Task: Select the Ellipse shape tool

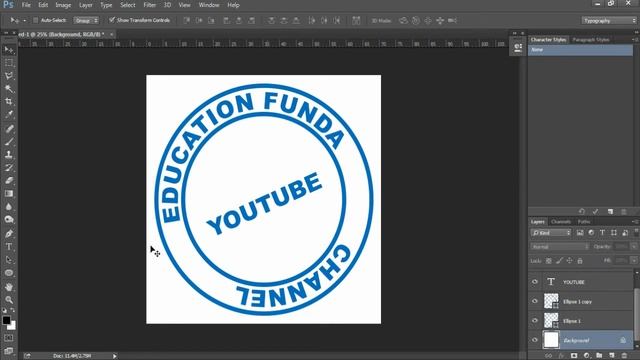Action: 9,273
